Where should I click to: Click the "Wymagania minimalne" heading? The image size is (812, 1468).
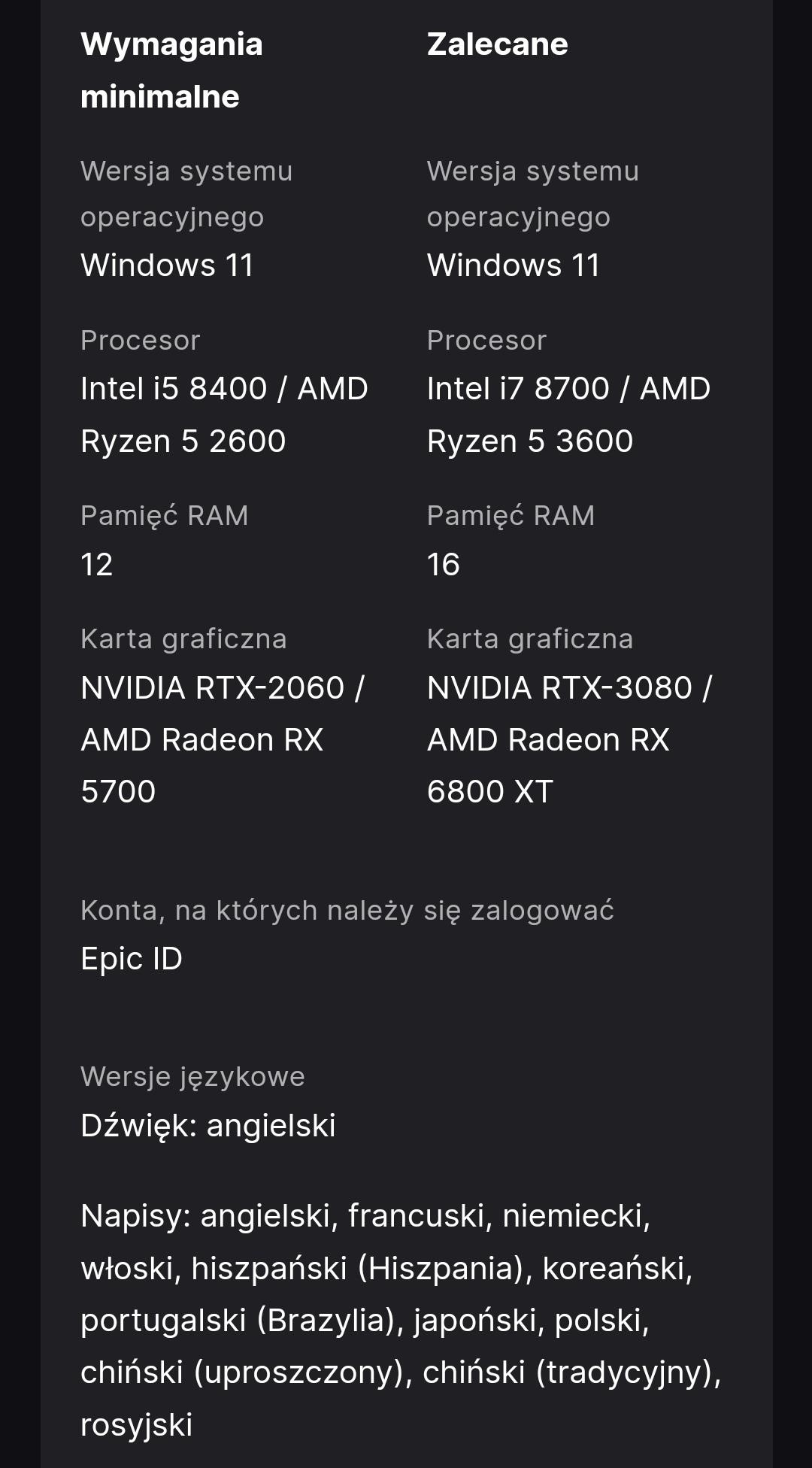coord(171,70)
